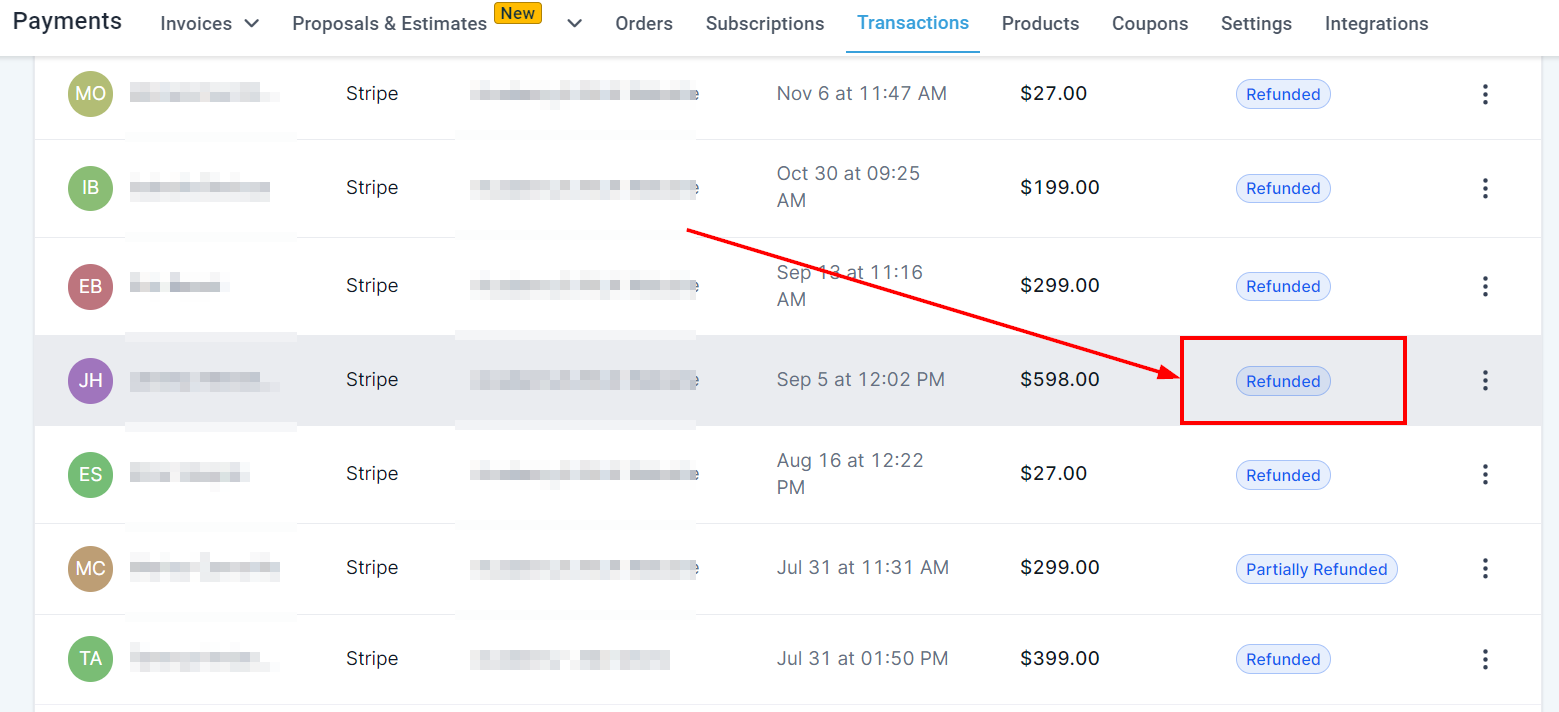This screenshot has height=712, width=1559.
Task: Click the Partially Refunded status badge
Action: pyautogui.click(x=1316, y=569)
